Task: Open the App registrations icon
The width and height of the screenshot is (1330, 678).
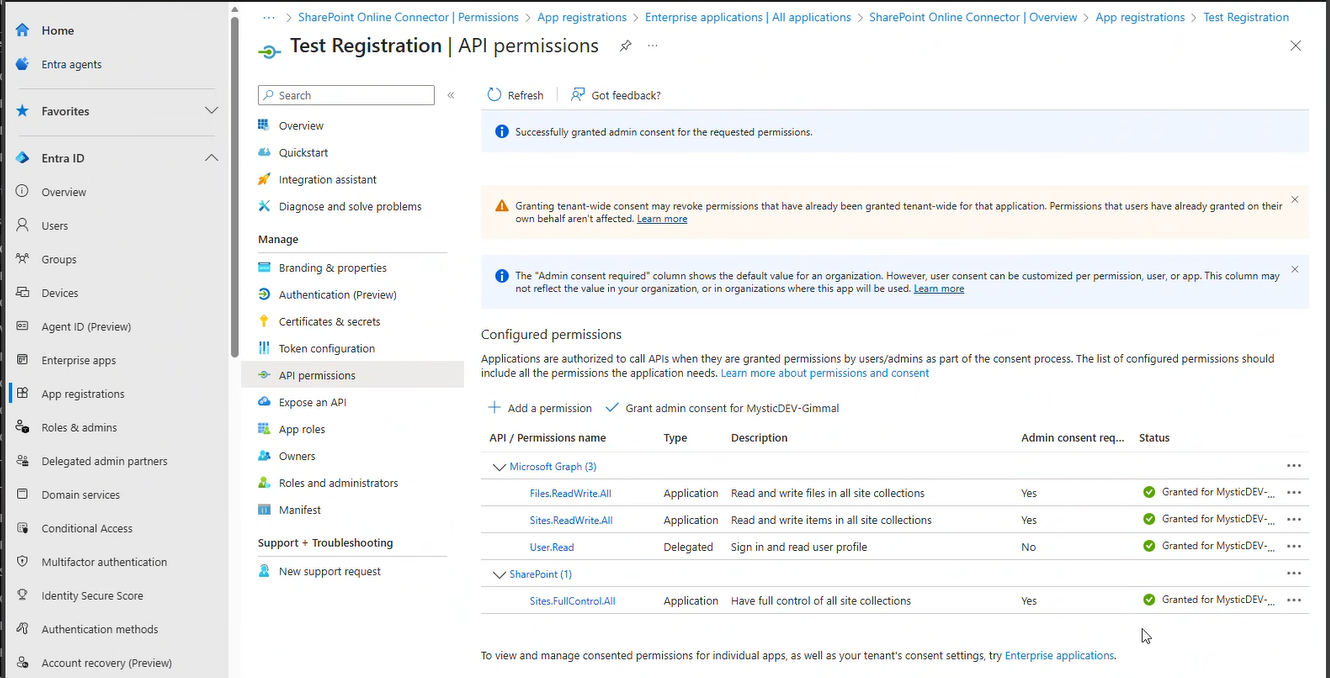Action: [20, 393]
